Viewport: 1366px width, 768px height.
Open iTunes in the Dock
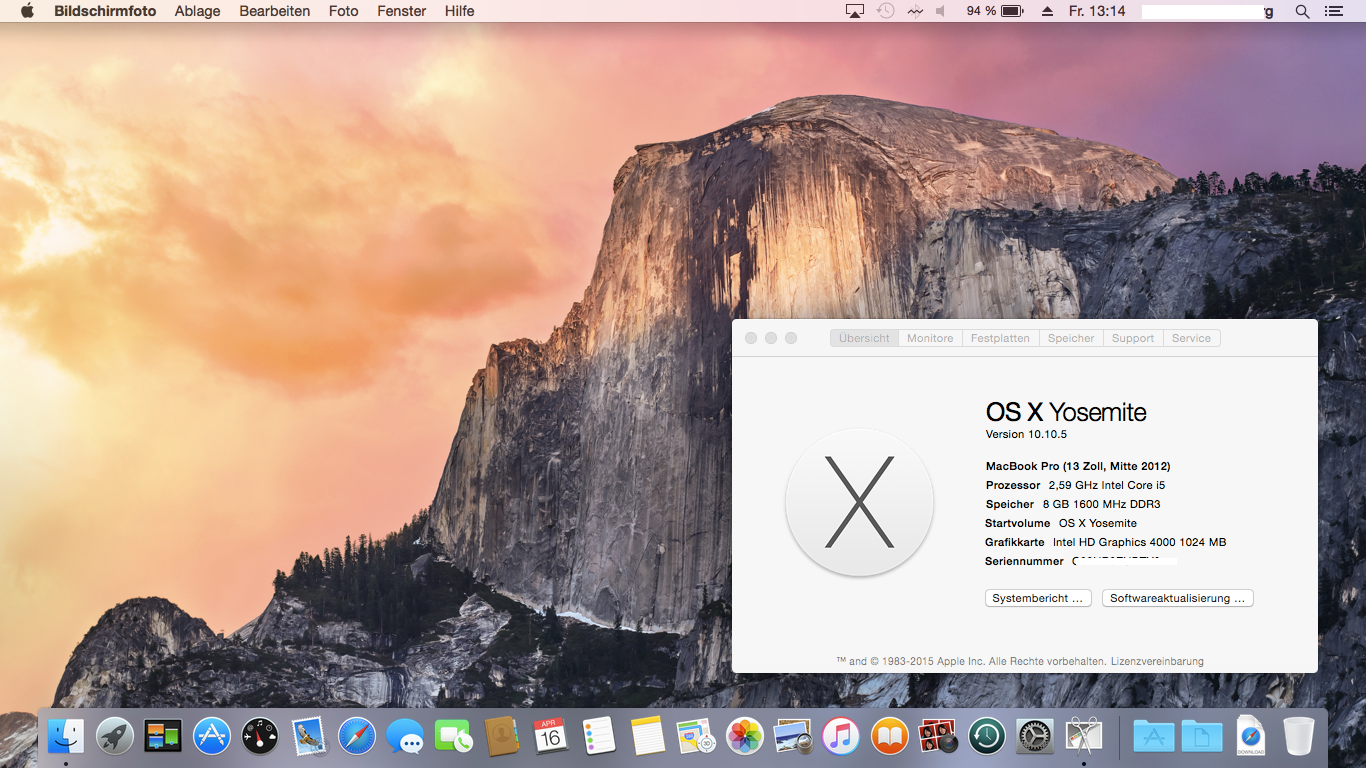pos(841,737)
